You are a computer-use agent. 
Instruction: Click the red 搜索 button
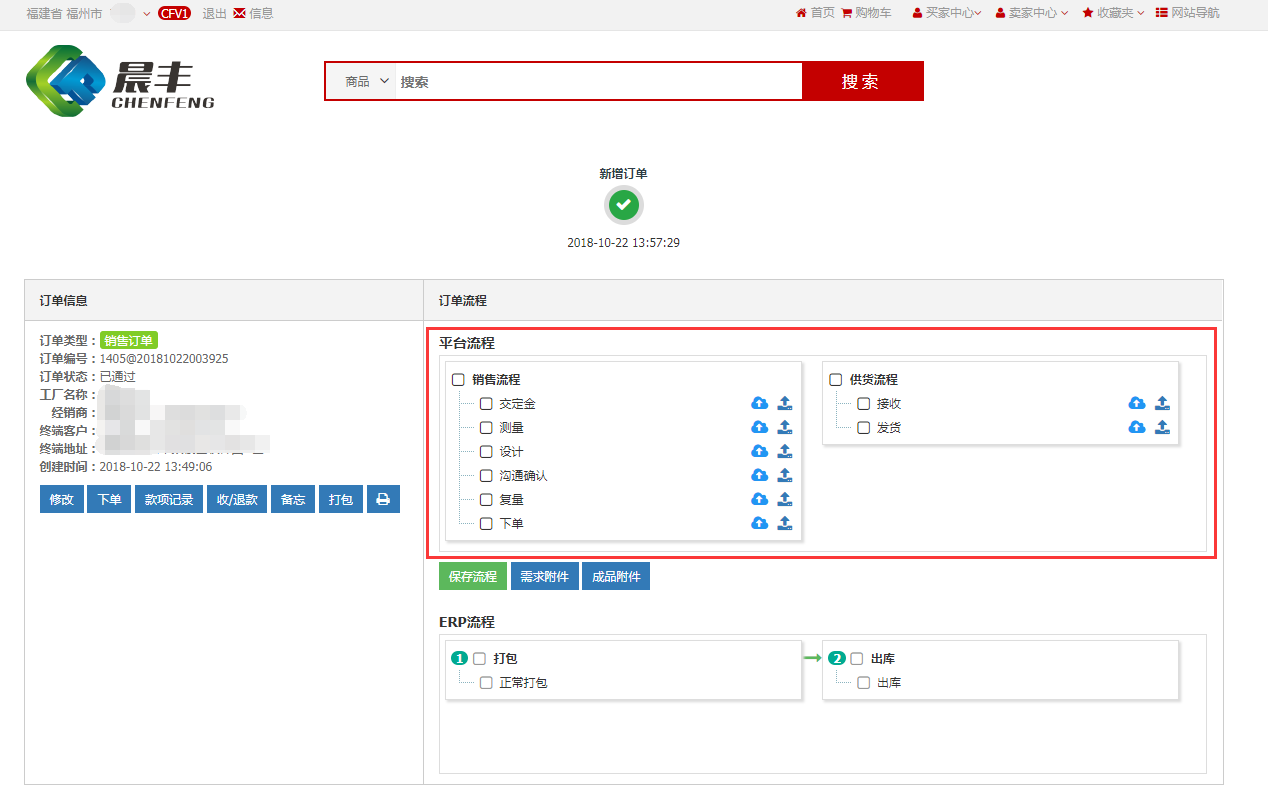861,82
